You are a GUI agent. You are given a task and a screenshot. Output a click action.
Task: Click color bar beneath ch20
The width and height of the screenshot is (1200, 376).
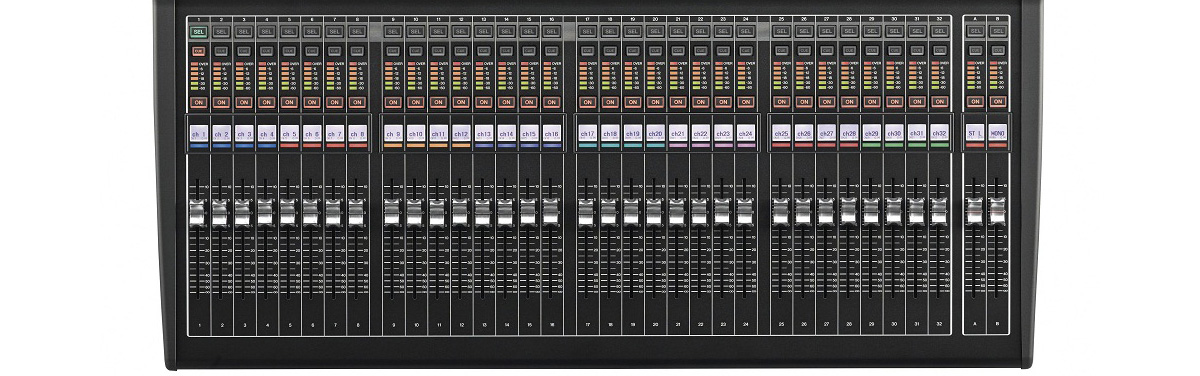coord(655,146)
